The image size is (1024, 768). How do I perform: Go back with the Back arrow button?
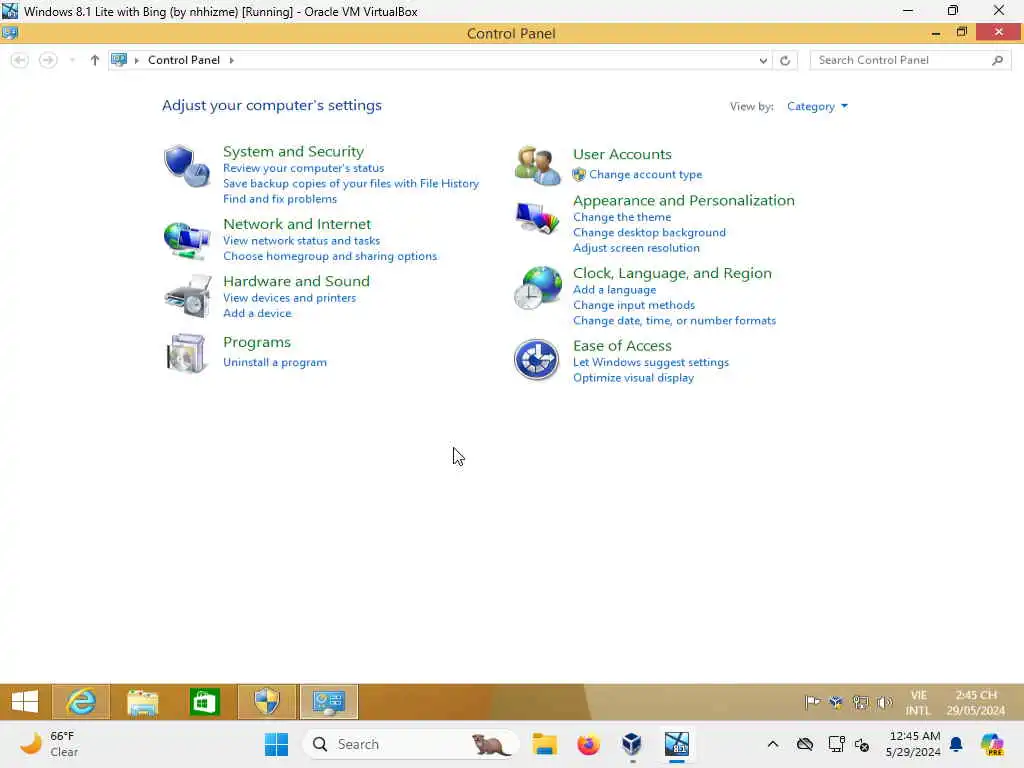click(x=20, y=60)
